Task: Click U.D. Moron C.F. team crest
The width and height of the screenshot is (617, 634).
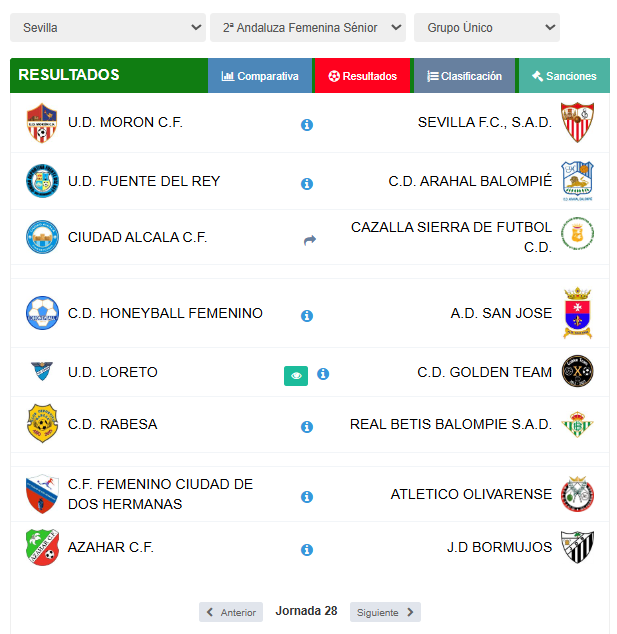Action: click(42, 123)
